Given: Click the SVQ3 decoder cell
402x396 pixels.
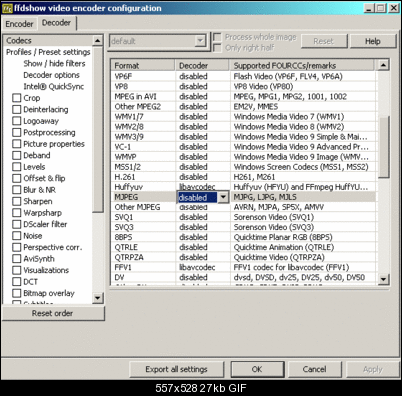Looking at the screenshot, I should pos(203,227).
